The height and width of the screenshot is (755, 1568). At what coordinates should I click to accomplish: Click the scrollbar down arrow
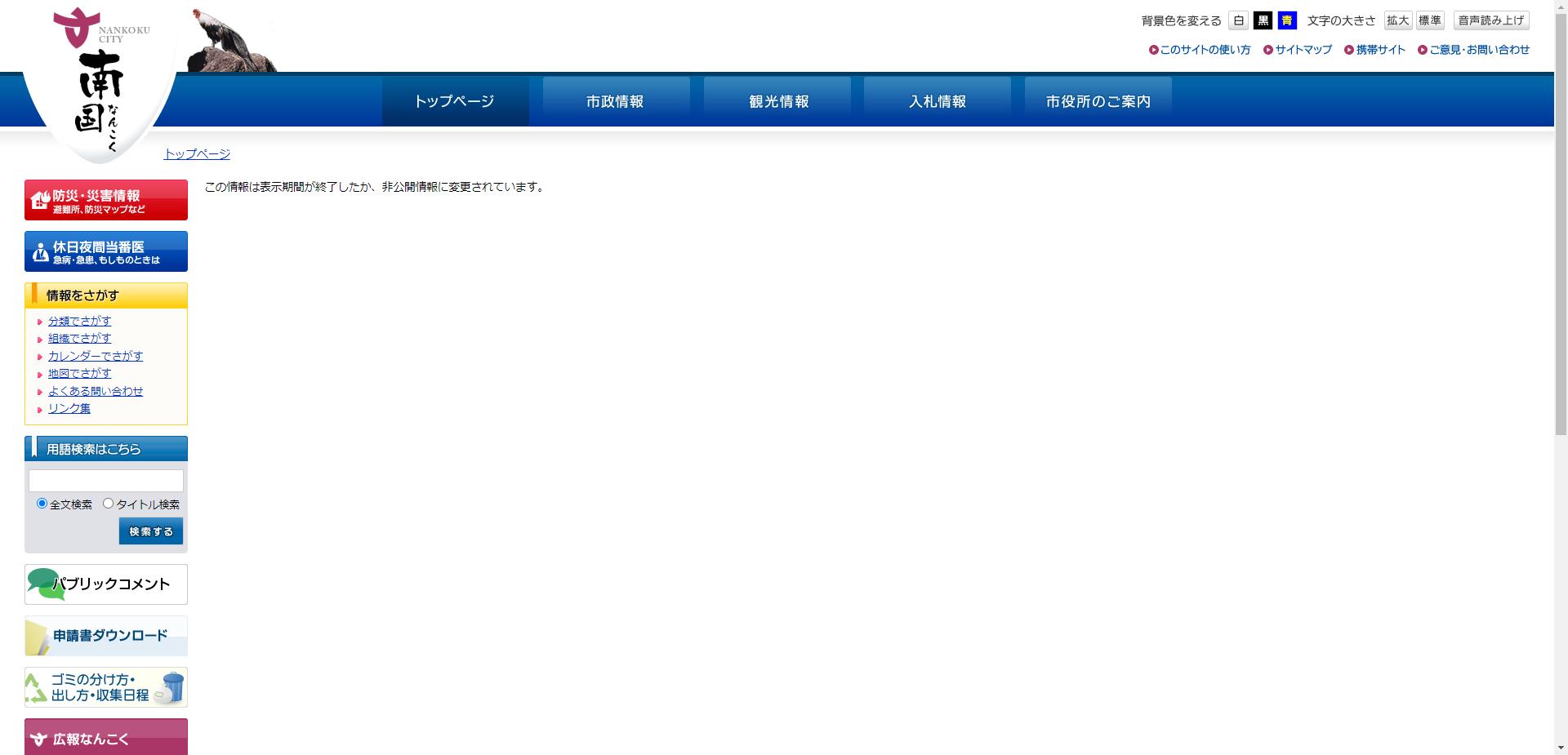pos(1561,748)
